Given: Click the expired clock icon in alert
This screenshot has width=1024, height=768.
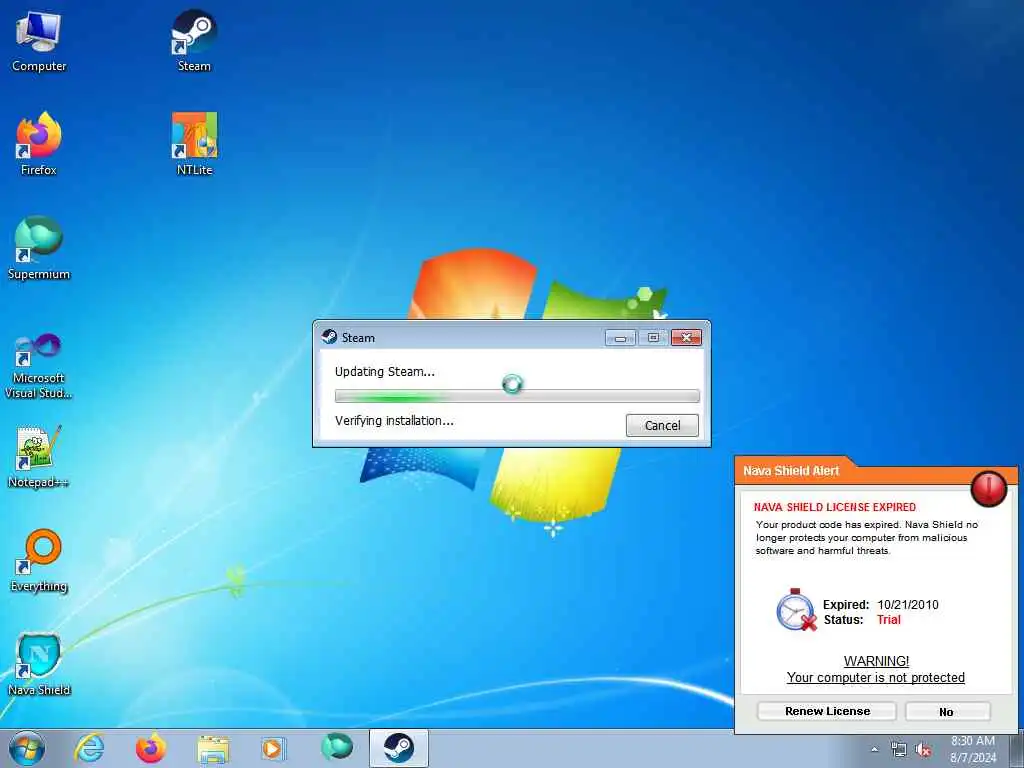Looking at the screenshot, I should 796,609.
